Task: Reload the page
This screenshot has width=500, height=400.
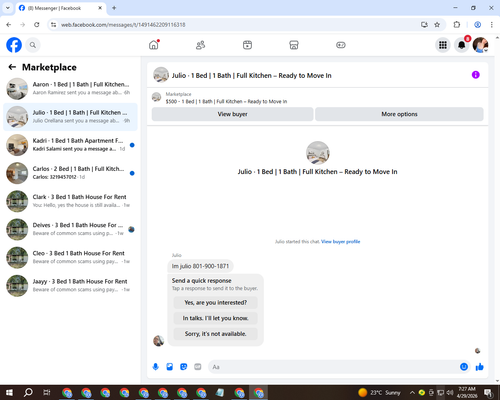Action: tap(37, 25)
